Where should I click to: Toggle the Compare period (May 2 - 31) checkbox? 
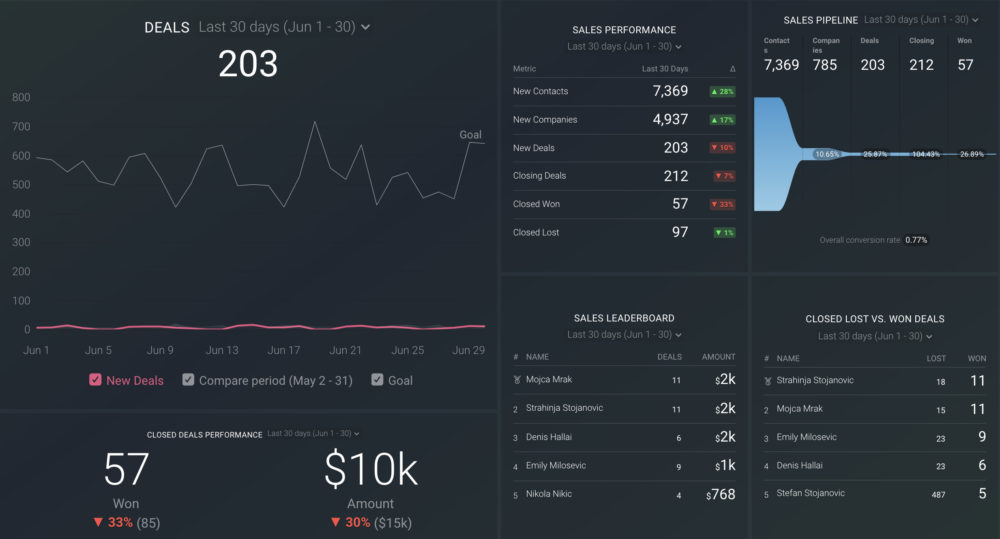tap(188, 380)
